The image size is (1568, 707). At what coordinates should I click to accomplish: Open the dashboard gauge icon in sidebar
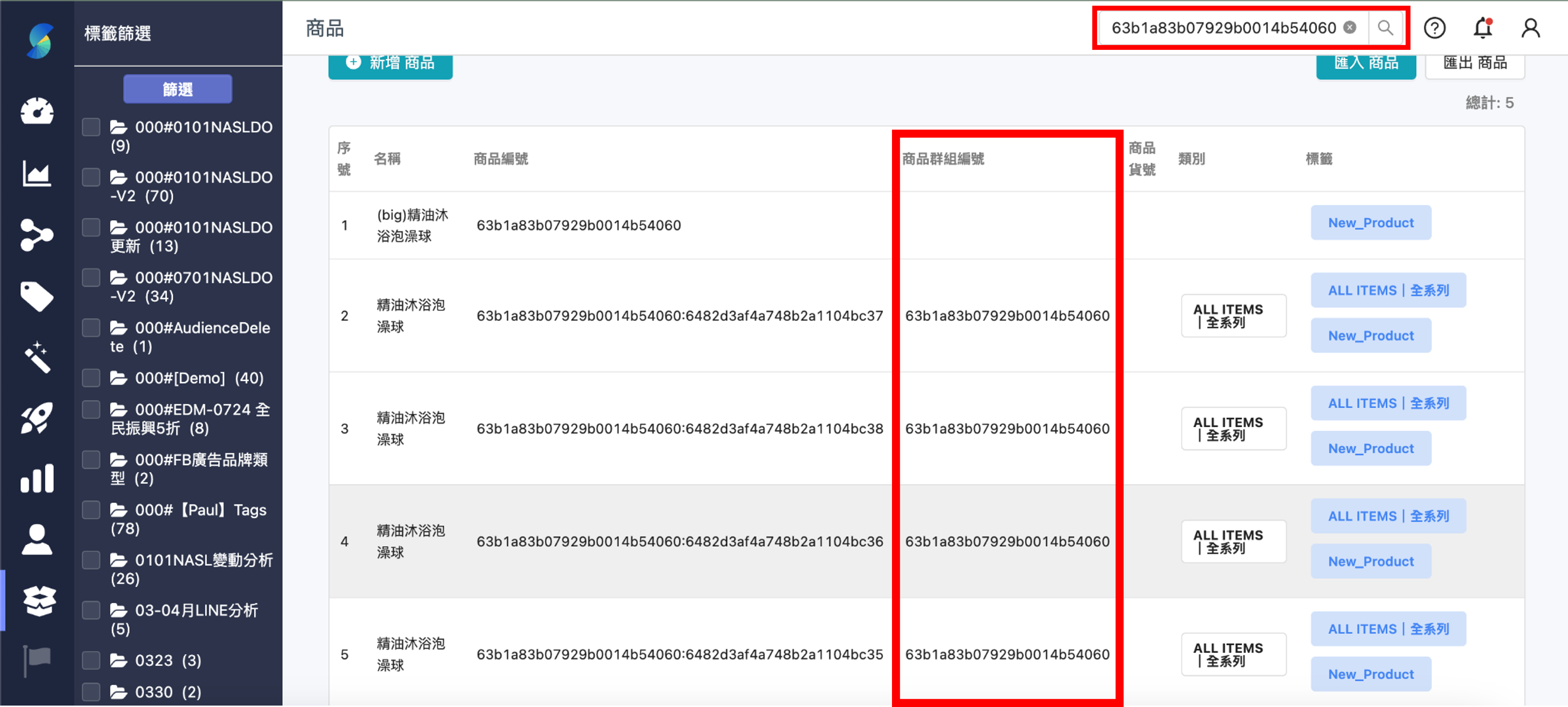pyautogui.click(x=37, y=111)
